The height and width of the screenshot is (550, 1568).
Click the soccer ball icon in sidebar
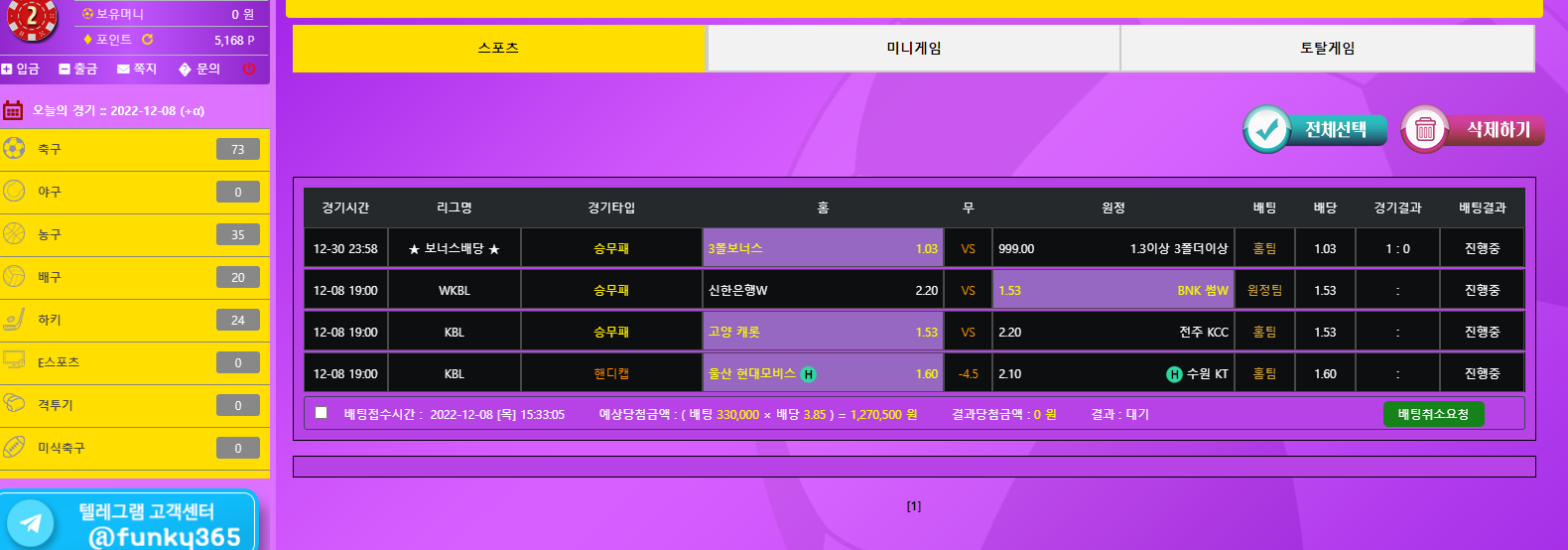(x=14, y=149)
